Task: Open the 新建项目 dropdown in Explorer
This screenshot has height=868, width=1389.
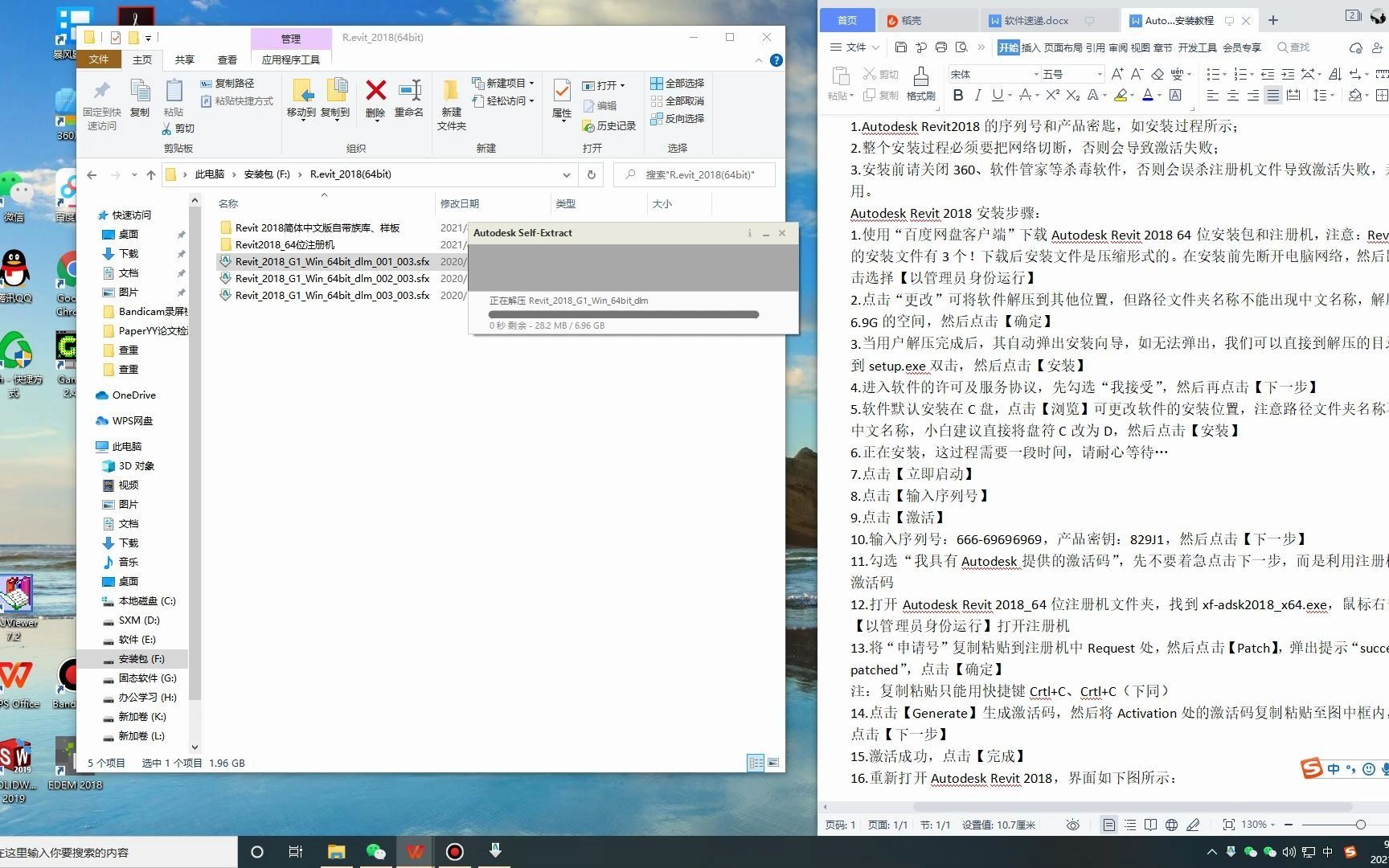Action: point(531,83)
